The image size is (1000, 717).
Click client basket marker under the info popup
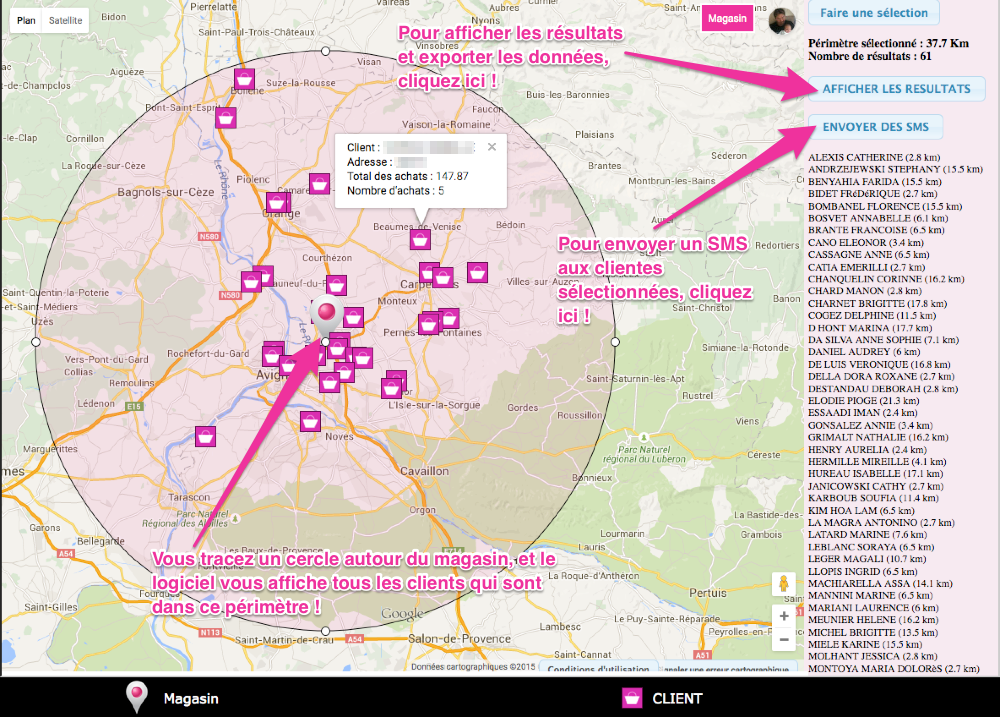coord(421,239)
